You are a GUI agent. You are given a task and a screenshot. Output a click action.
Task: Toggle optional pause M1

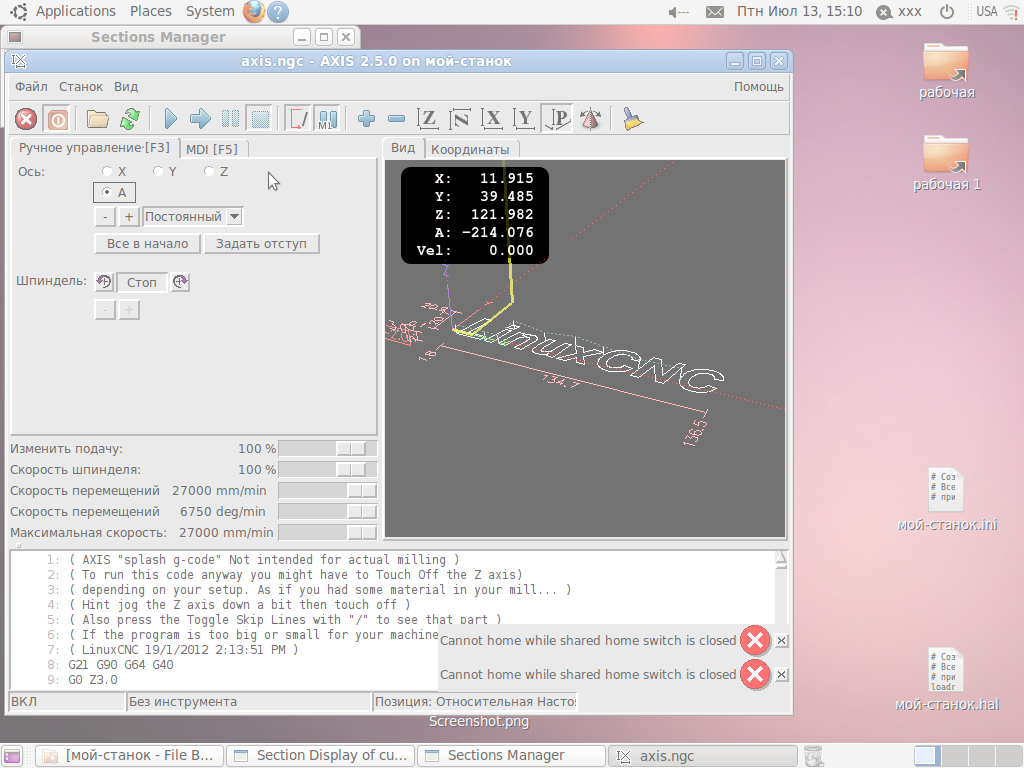click(x=327, y=119)
